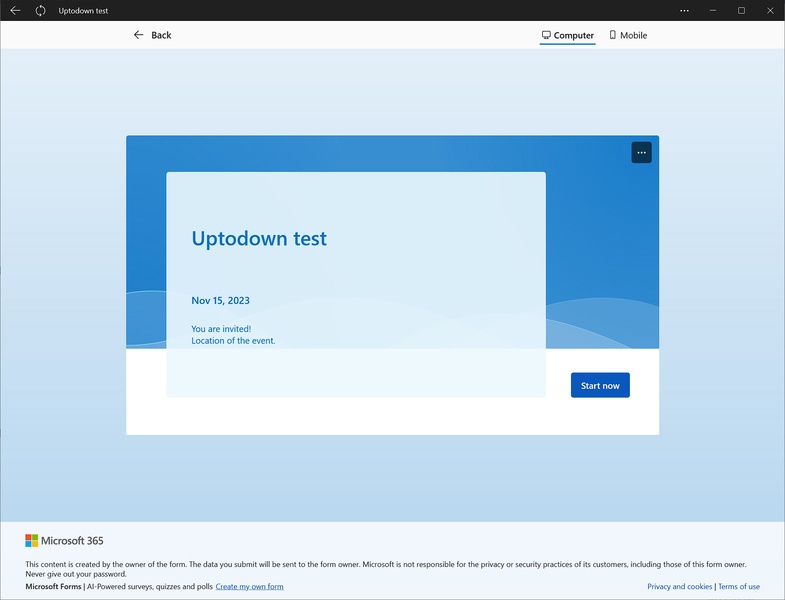Minimize the Forms preview window

click(713, 10)
